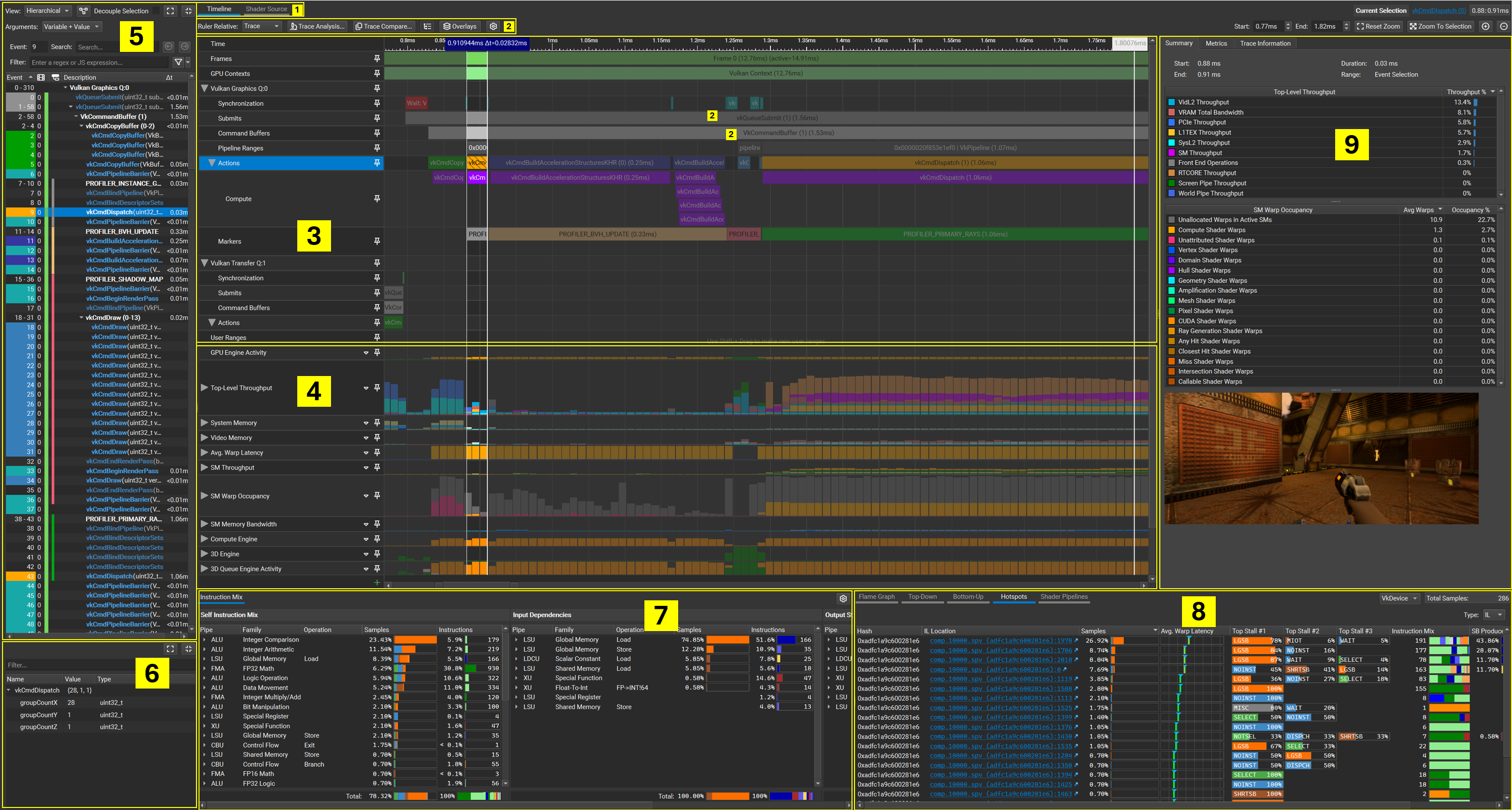Toggle the Decouple Selection node icon

pos(84,11)
